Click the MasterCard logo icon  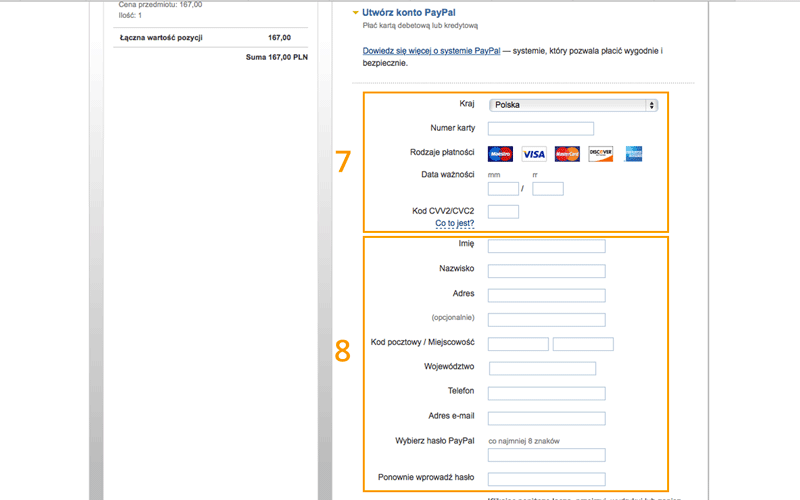567,154
